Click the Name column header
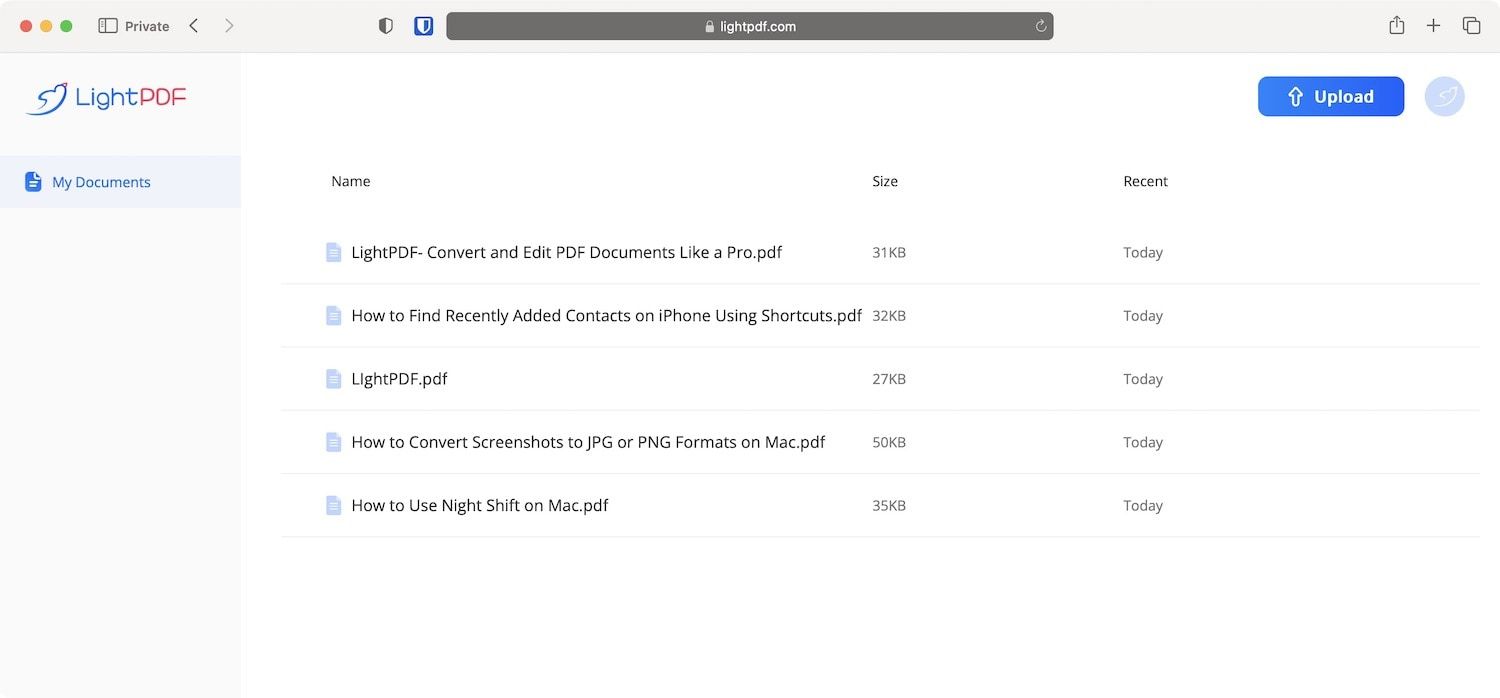 [x=351, y=181]
